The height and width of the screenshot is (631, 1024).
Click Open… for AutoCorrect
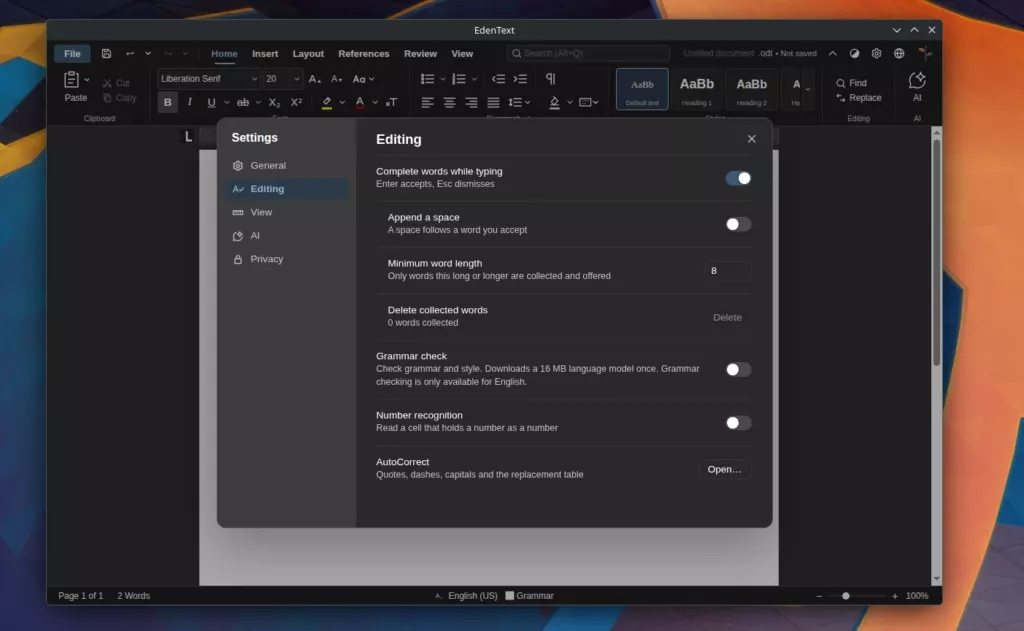coord(724,469)
